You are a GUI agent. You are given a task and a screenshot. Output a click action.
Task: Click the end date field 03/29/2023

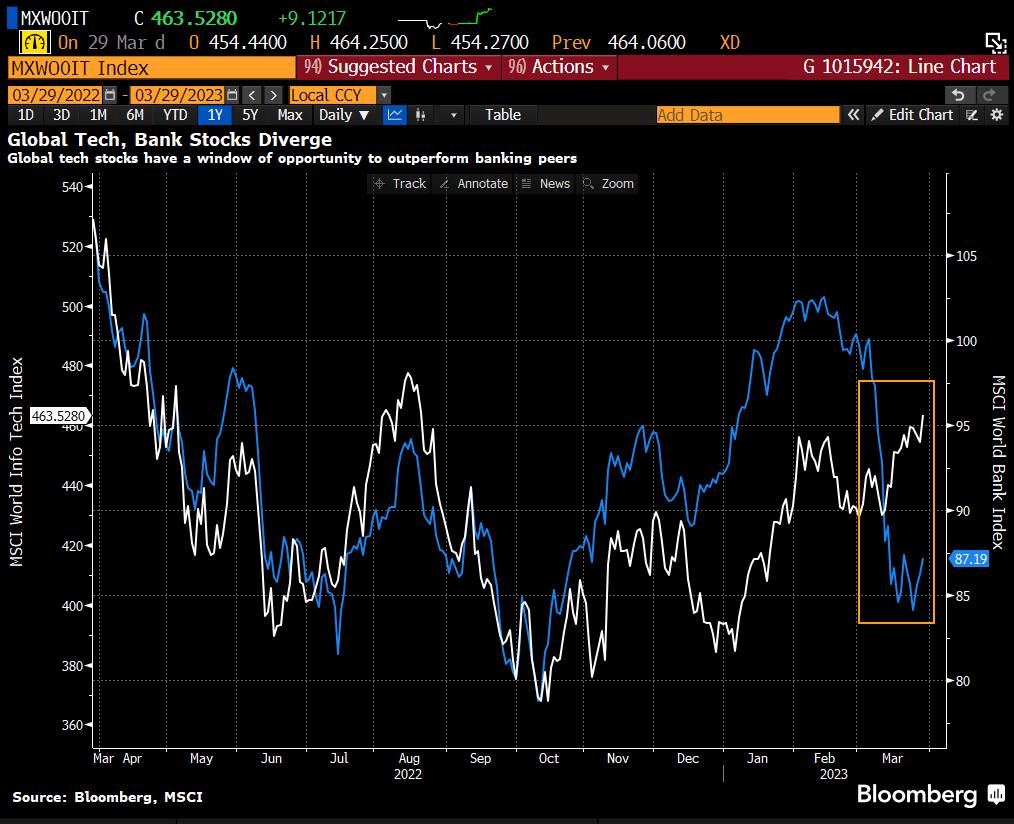click(x=178, y=95)
